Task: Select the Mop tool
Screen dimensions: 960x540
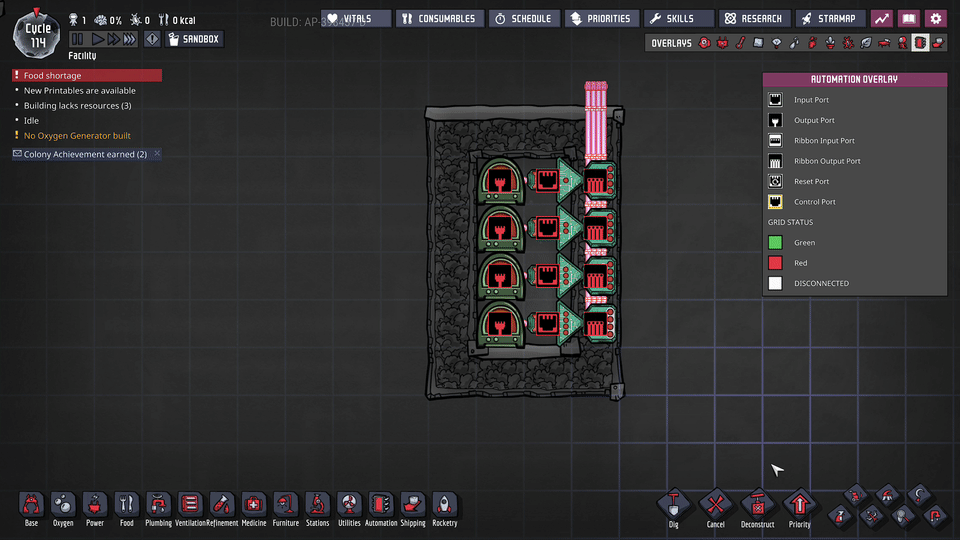Action: click(887, 495)
